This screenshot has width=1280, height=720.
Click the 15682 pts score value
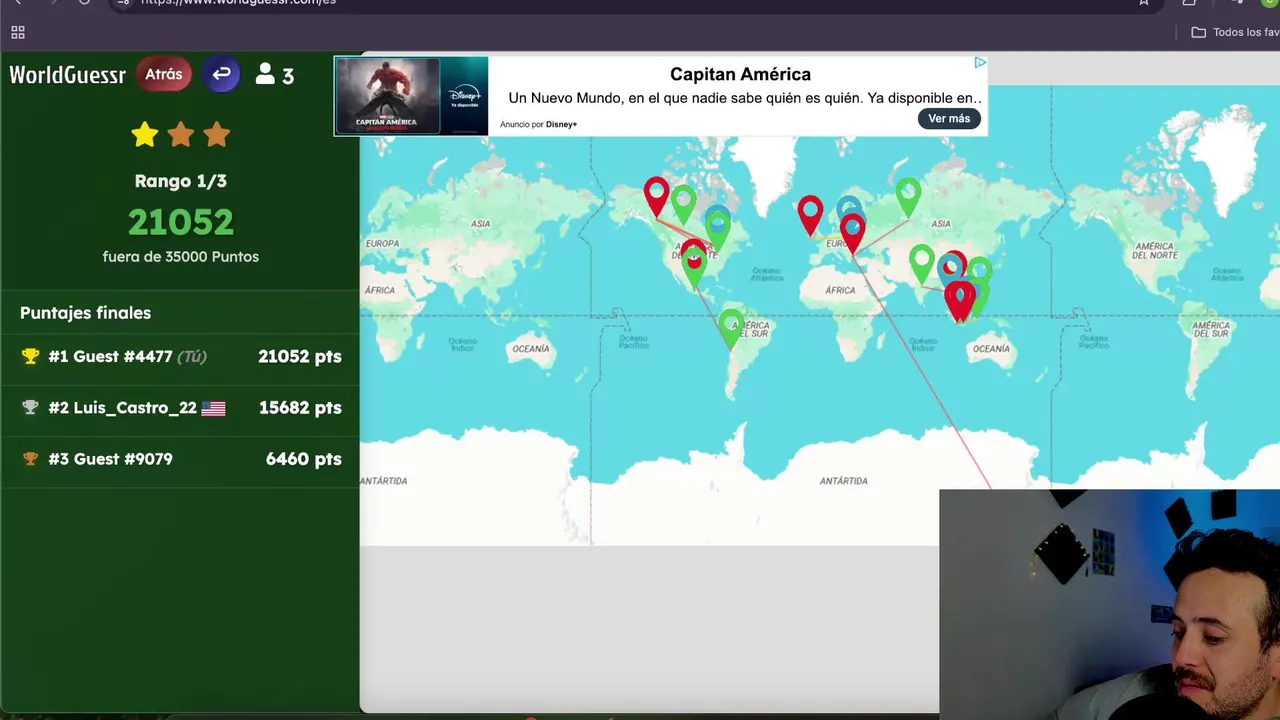(300, 408)
